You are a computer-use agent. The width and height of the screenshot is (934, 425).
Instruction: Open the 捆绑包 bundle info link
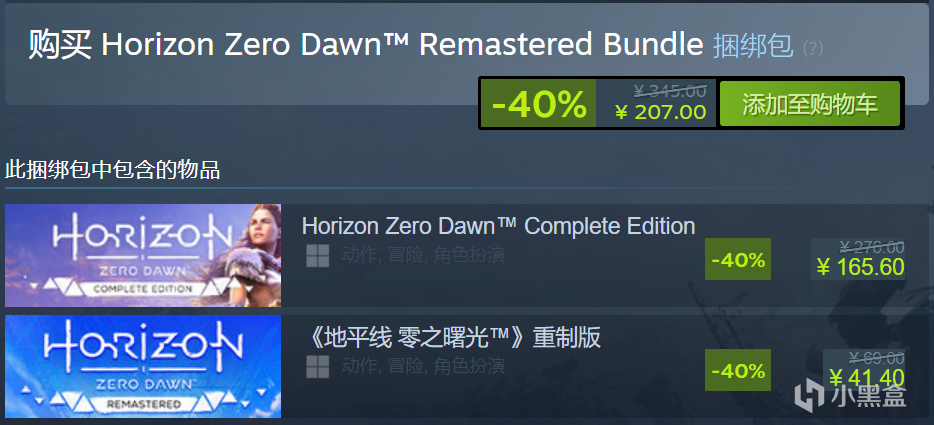(x=753, y=45)
